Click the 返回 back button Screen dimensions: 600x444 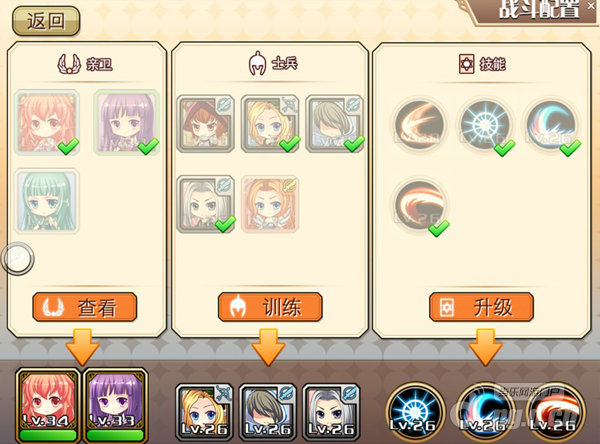tap(46, 21)
